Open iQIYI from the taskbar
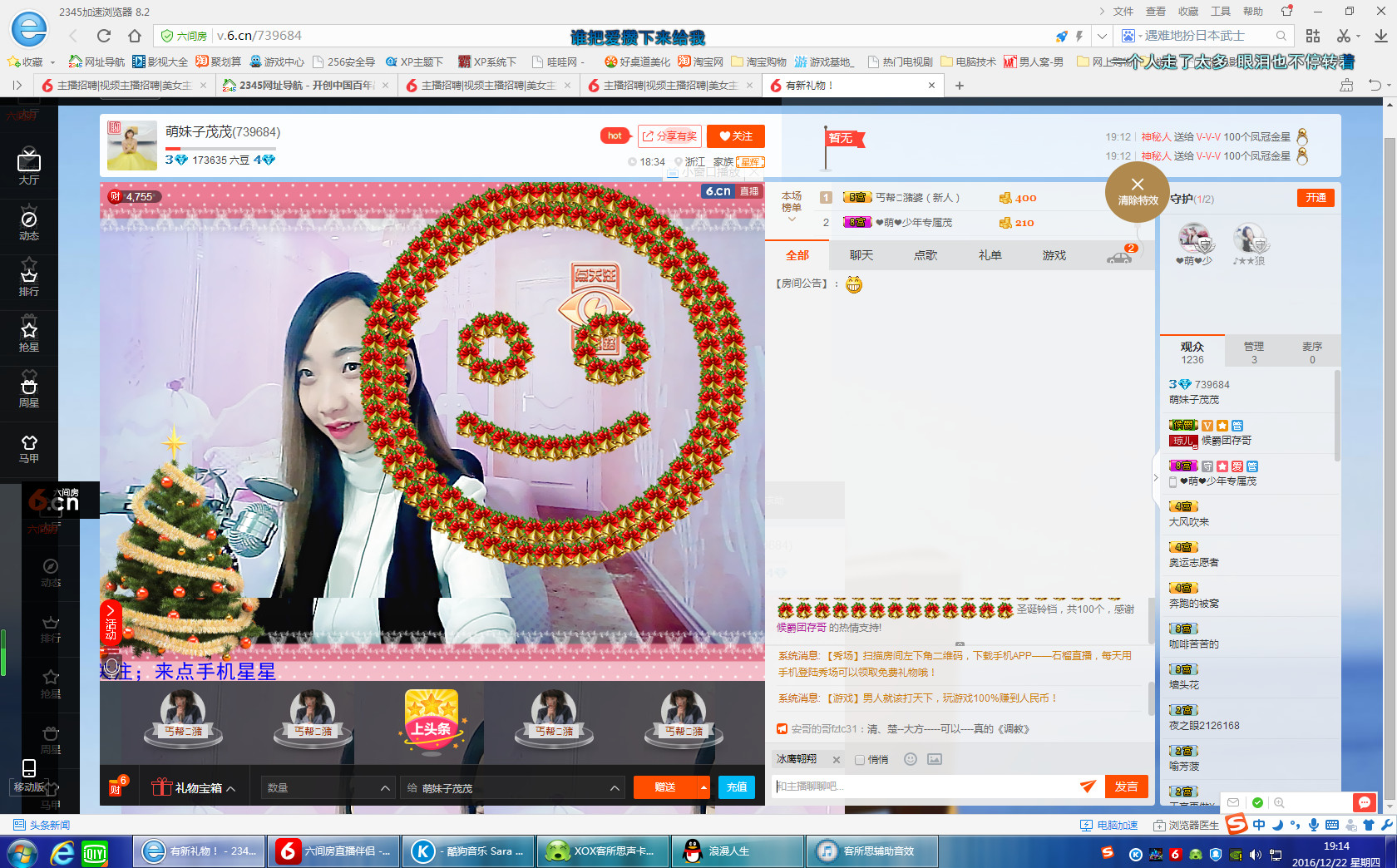This screenshot has width=1397, height=868. tap(94, 852)
